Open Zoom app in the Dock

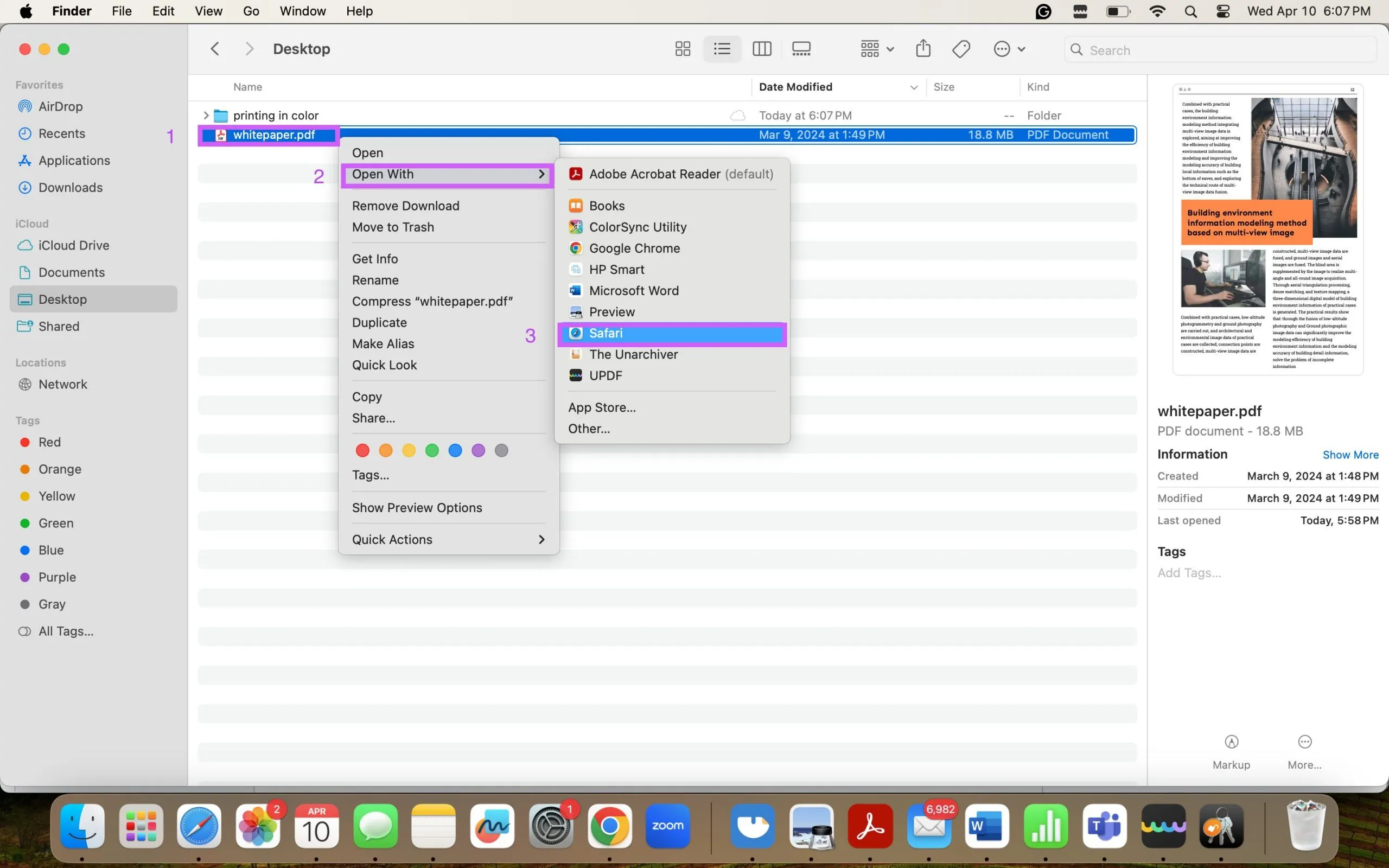click(668, 826)
